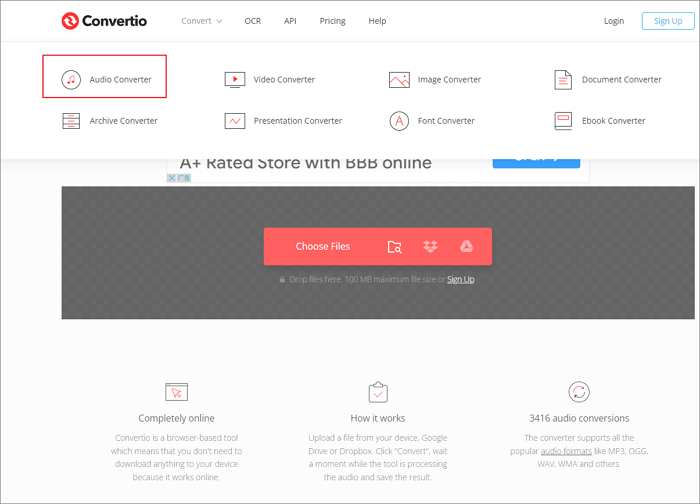
Task: Select Archive Converter label
Action: click(x=124, y=121)
